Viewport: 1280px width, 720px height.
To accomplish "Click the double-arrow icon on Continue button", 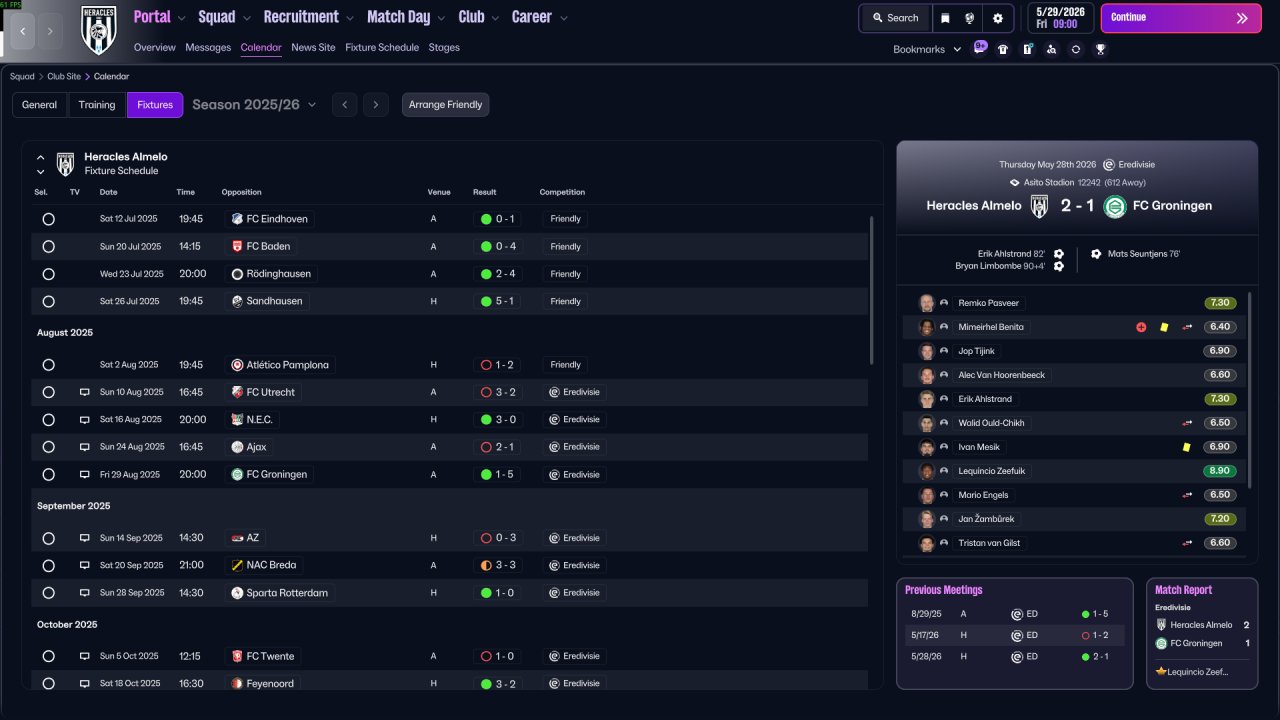I will click(1242, 18).
